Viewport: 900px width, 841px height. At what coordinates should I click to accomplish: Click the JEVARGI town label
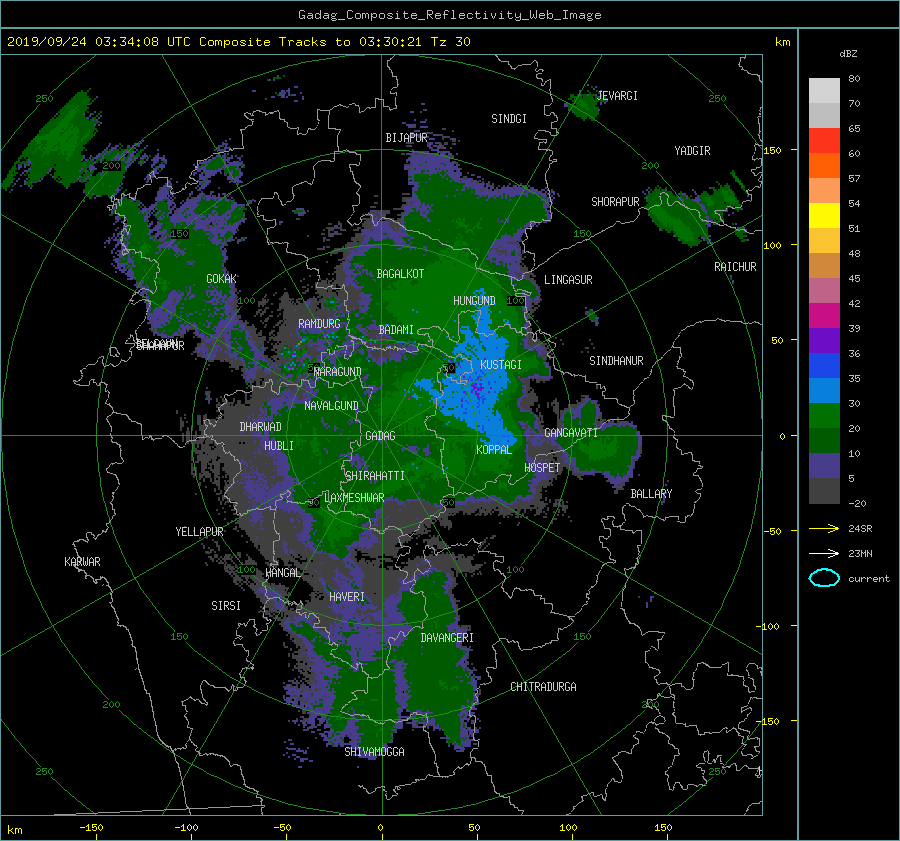pyautogui.click(x=617, y=96)
